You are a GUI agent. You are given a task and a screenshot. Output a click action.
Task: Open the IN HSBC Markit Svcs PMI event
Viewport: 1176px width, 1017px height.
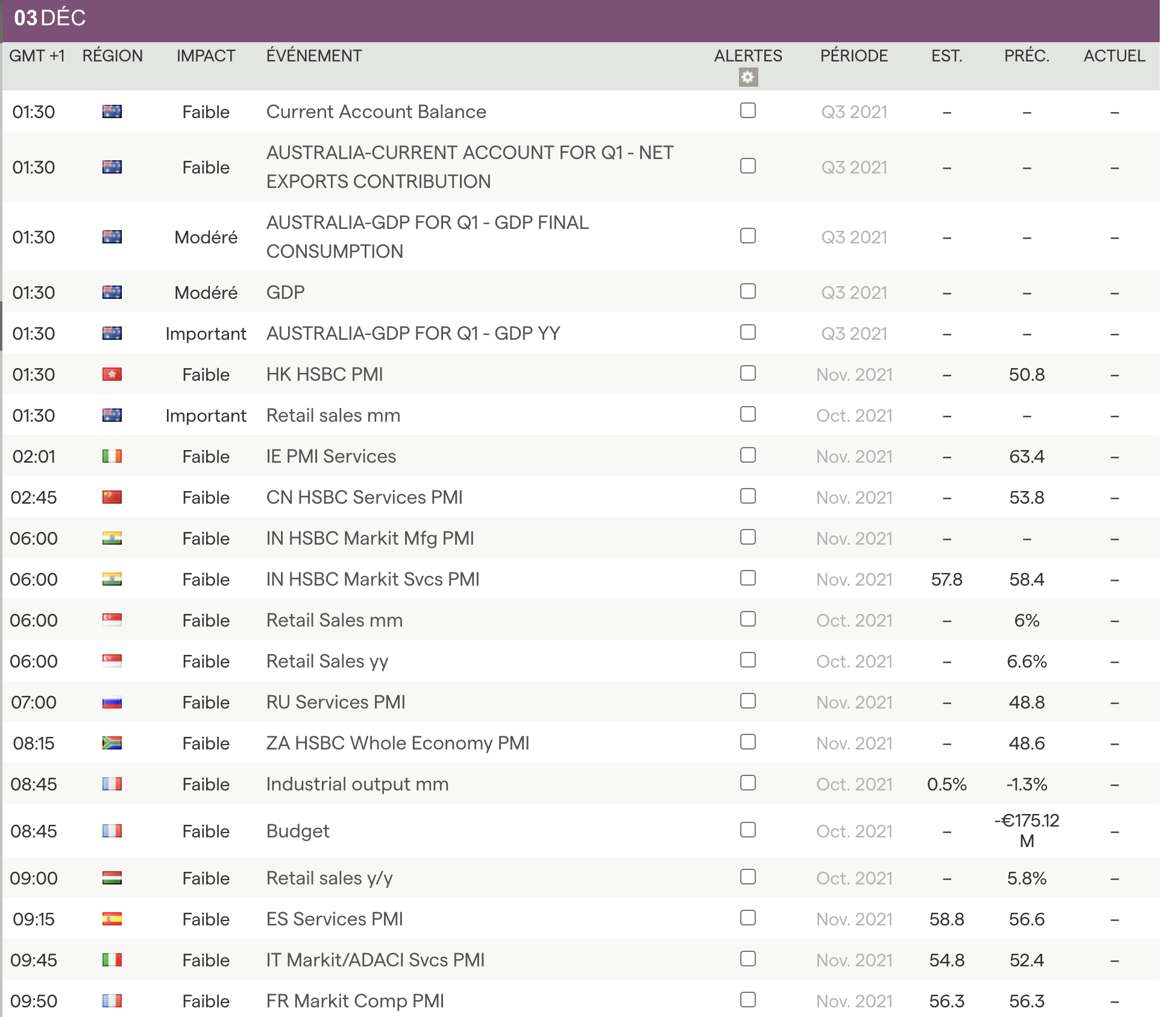tap(373, 579)
